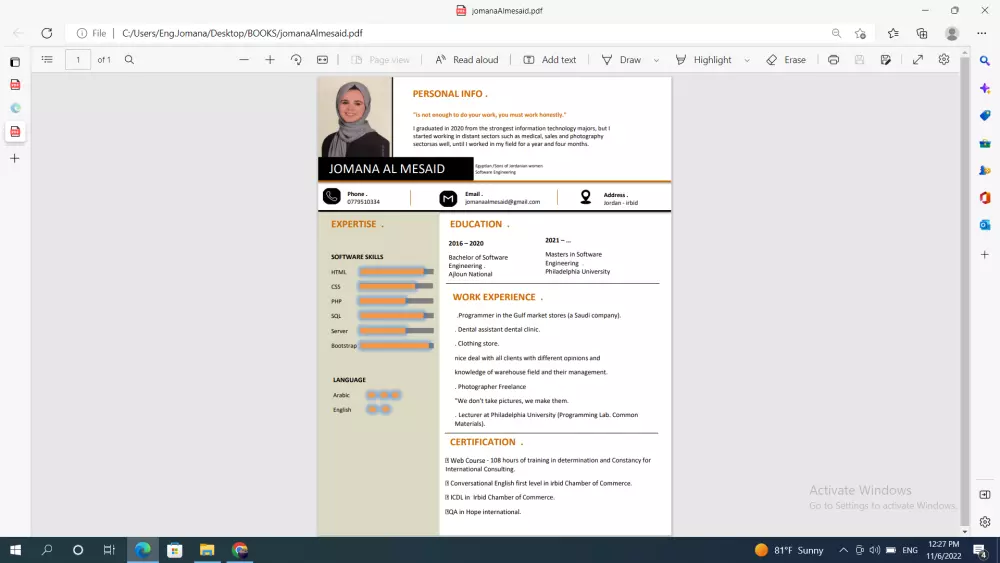Click the file info icon in address bar
Viewport: 1000px width, 563px height.
tap(82, 33)
